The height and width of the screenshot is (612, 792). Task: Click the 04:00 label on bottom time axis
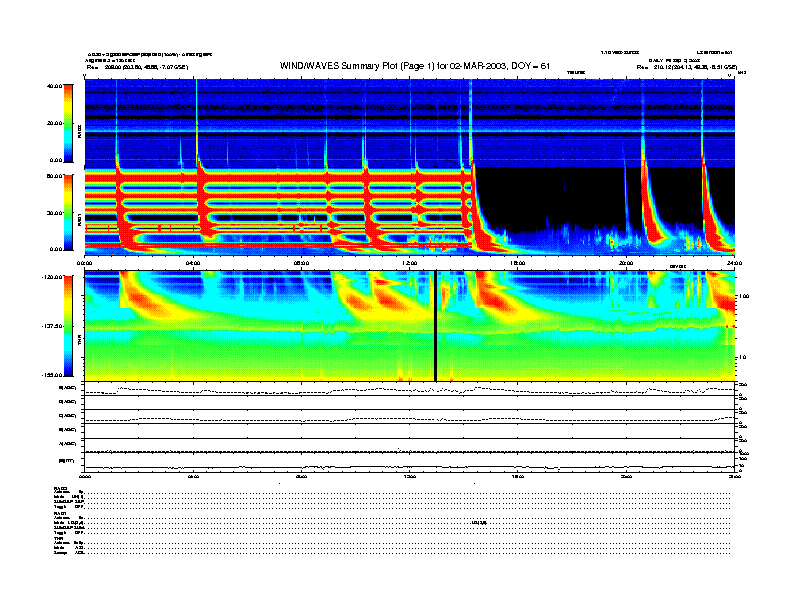pyautogui.click(x=193, y=476)
